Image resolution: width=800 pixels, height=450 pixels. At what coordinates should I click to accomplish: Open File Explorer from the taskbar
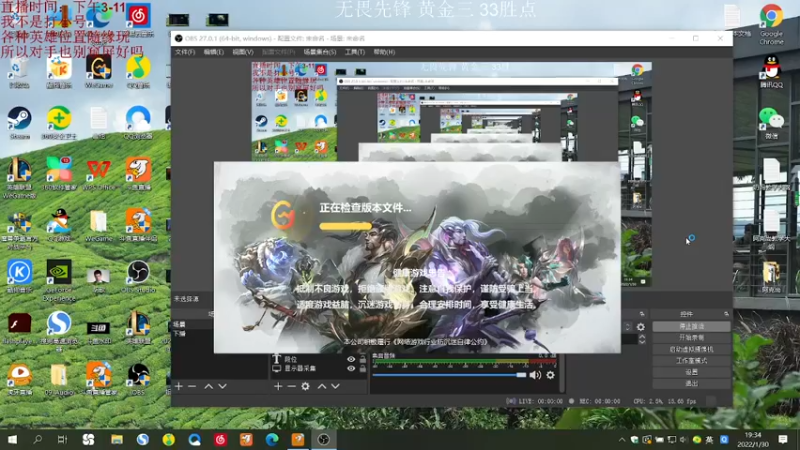tap(117, 439)
